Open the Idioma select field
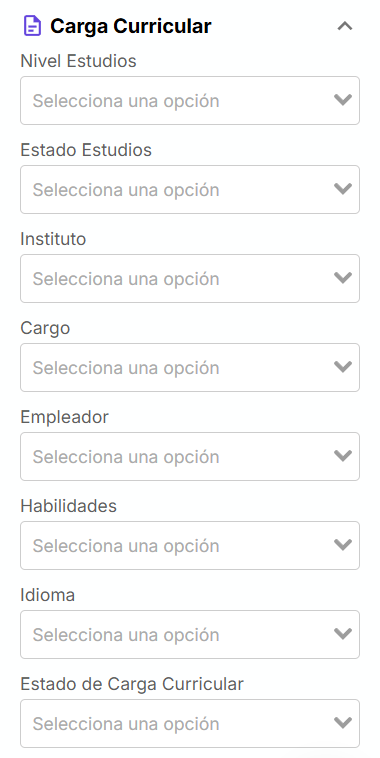 click(x=190, y=634)
